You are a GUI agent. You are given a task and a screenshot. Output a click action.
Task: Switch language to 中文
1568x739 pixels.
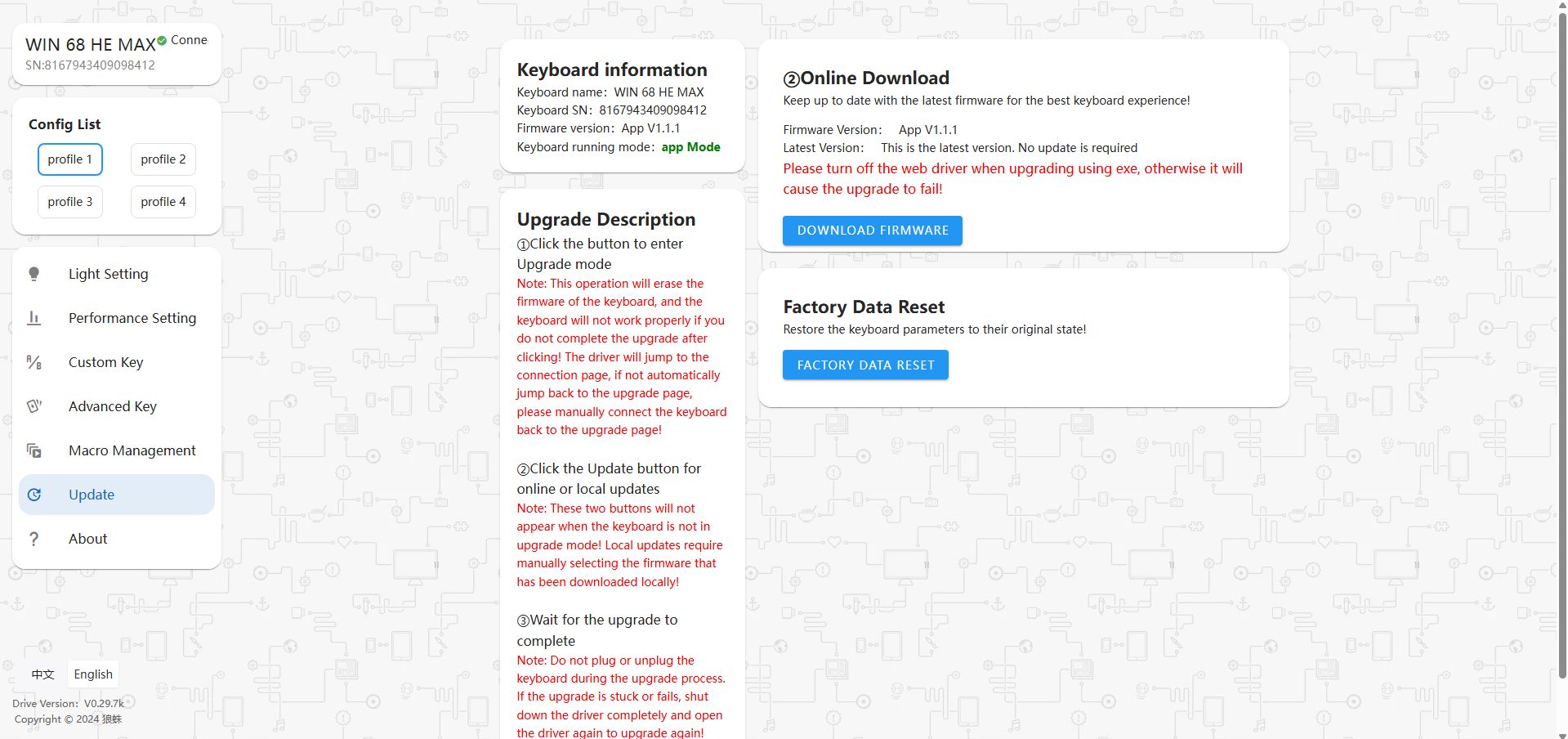click(43, 674)
